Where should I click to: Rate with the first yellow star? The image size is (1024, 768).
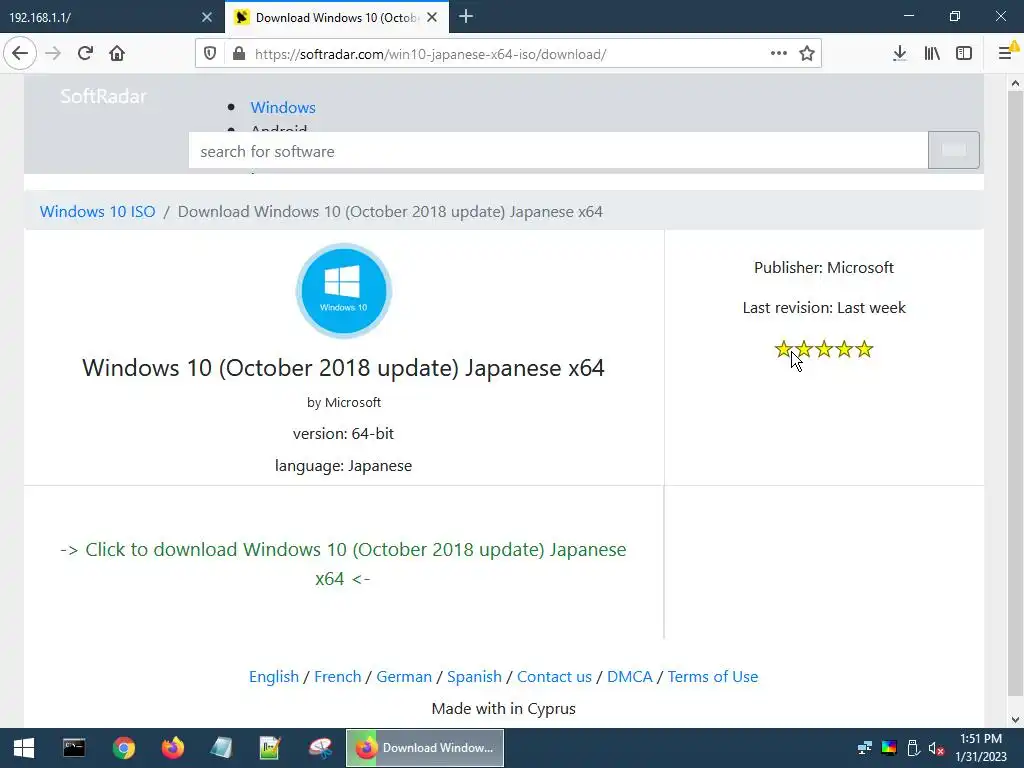783,349
